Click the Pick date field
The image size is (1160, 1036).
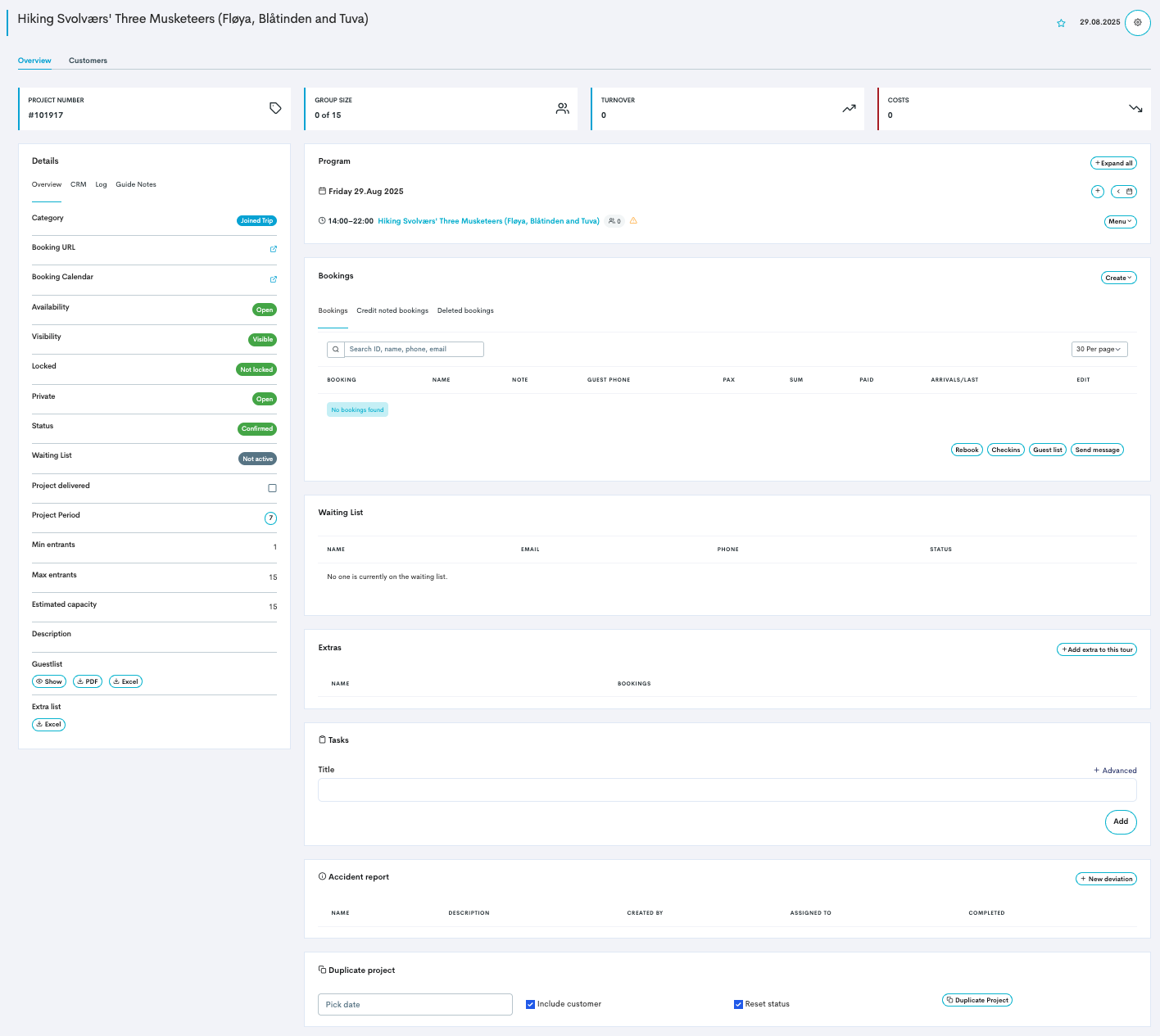click(415, 1004)
